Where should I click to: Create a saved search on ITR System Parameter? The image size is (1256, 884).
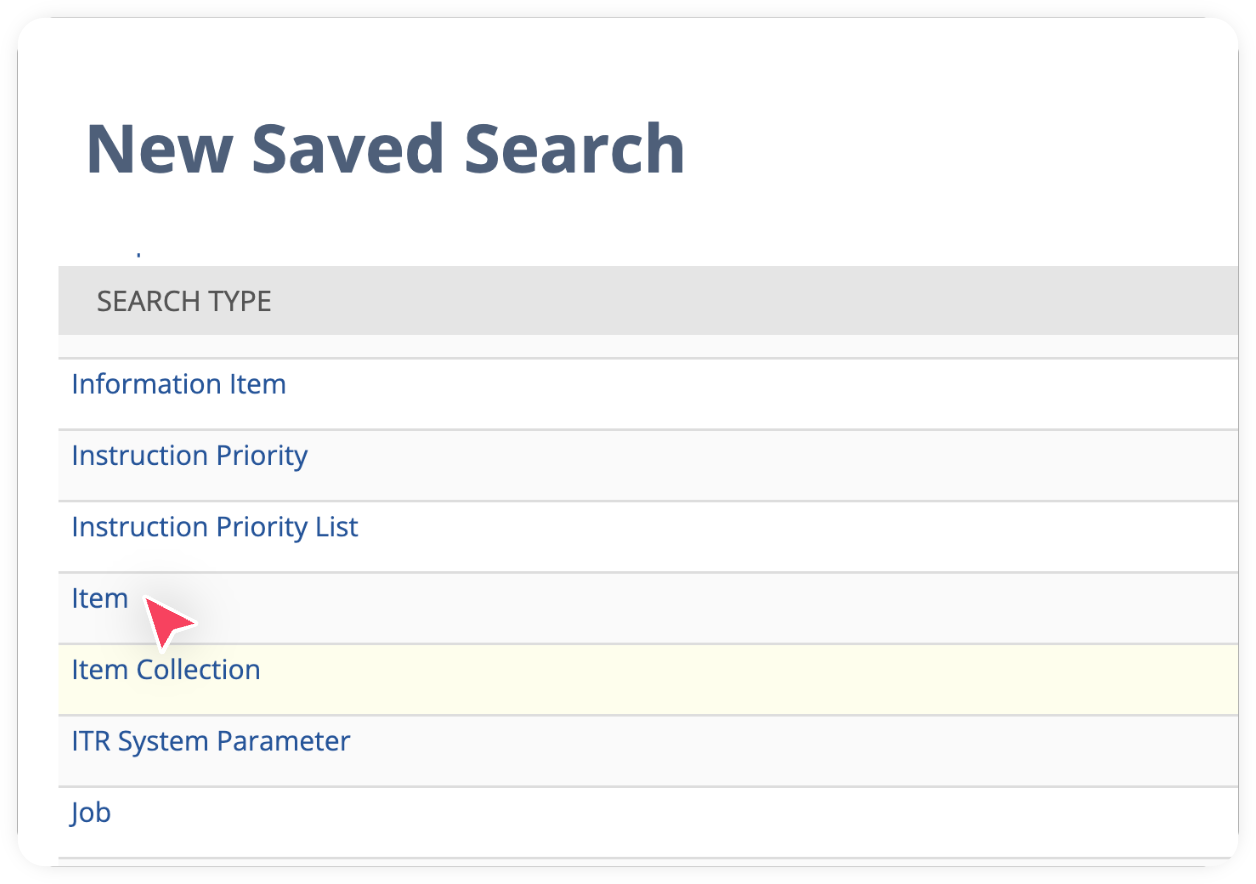coord(210,741)
